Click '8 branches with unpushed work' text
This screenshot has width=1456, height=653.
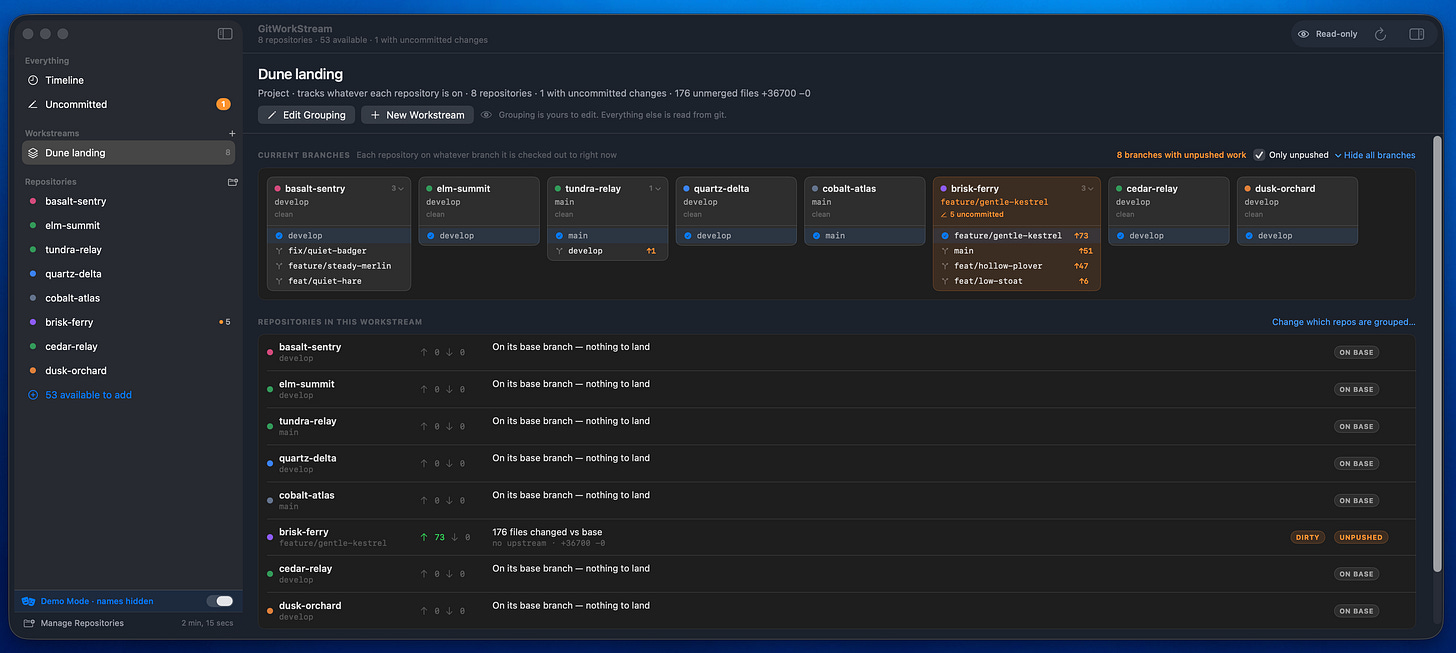(1181, 155)
